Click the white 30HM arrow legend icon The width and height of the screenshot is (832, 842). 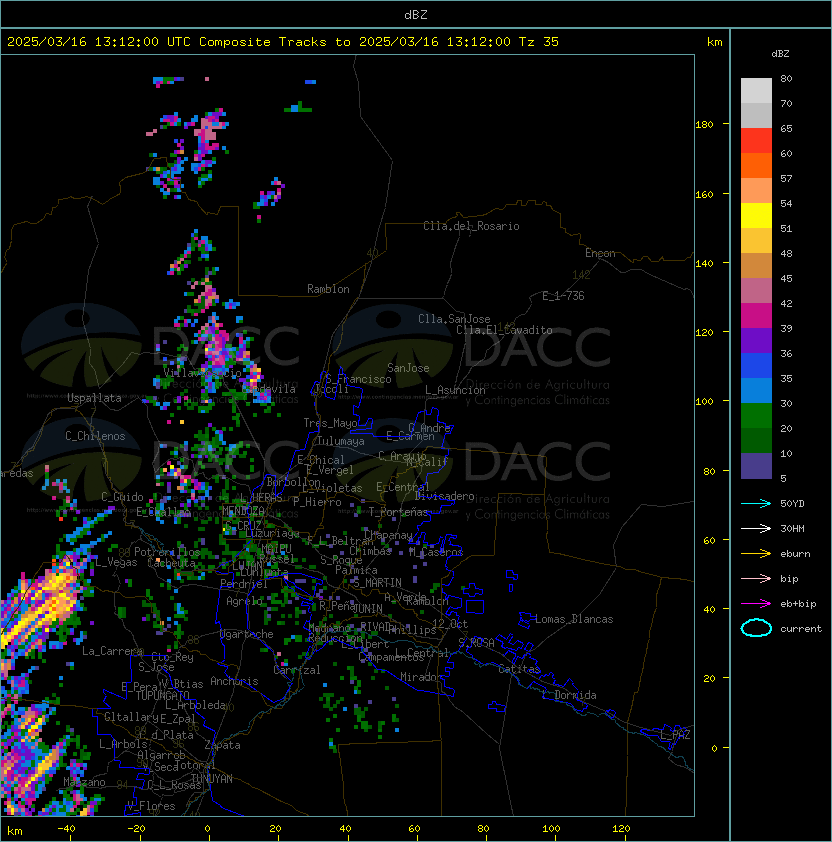click(x=756, y=529)
